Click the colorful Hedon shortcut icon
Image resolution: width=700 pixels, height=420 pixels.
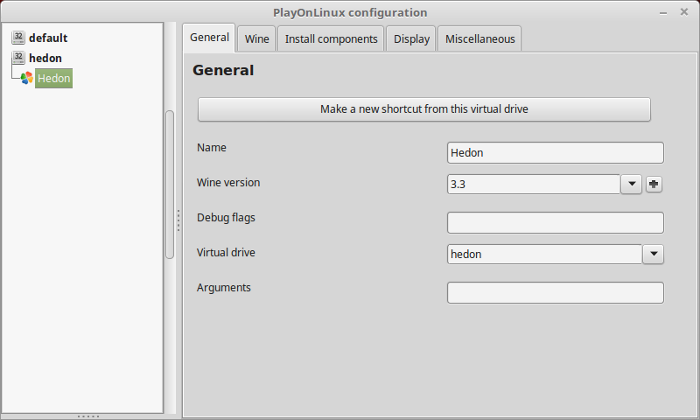(x=27, y=78)
